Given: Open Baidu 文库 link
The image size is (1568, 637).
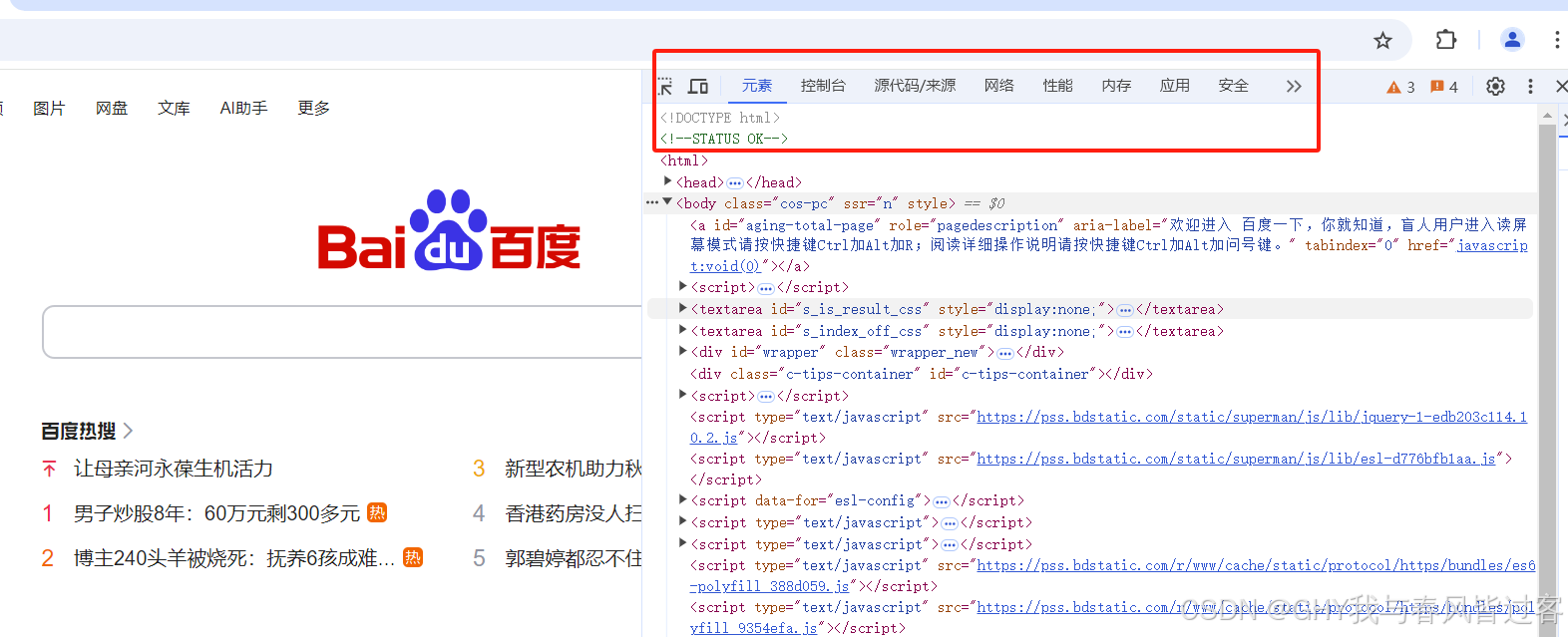Looking at the screenshot, I should [x=174, y=108].
